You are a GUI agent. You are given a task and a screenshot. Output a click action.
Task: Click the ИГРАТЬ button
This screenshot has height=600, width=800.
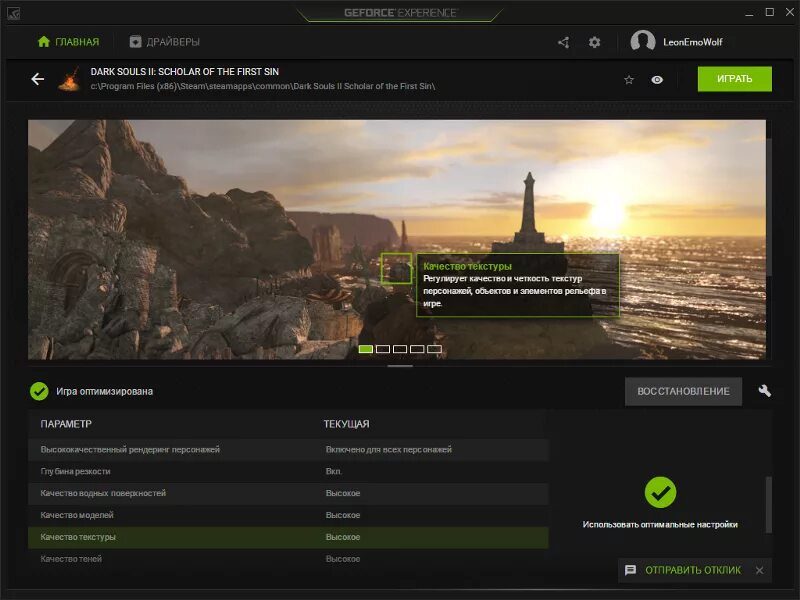coord(735,79)
